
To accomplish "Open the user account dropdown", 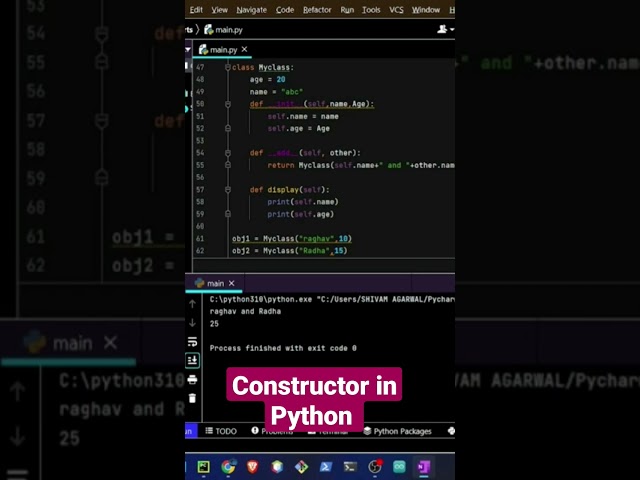I will click(x=445, y=29).
